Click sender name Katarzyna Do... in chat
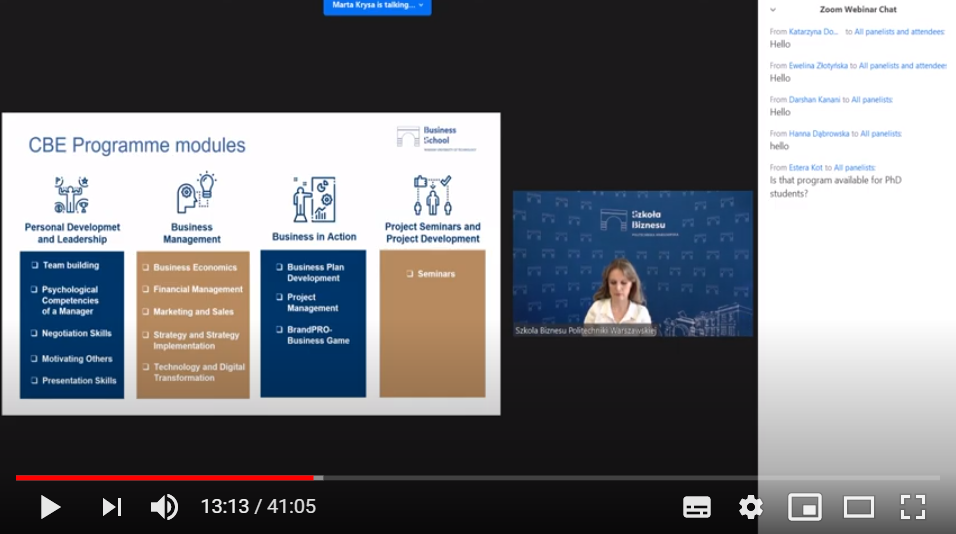The image size is (956, 534). coord(815,32)
